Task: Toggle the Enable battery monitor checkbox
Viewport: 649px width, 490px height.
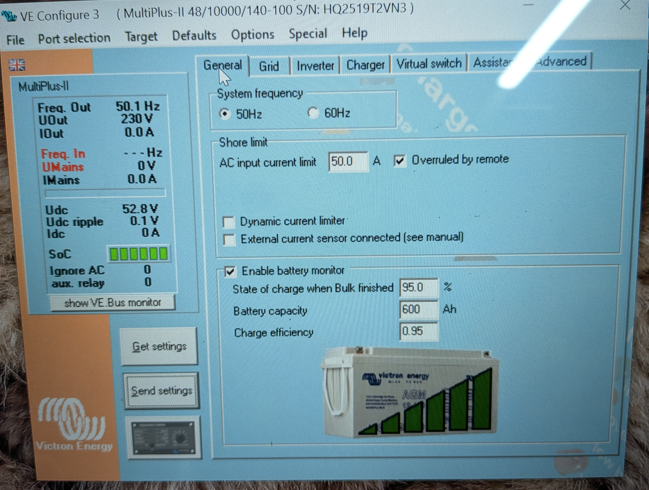Action: [230, 271]
